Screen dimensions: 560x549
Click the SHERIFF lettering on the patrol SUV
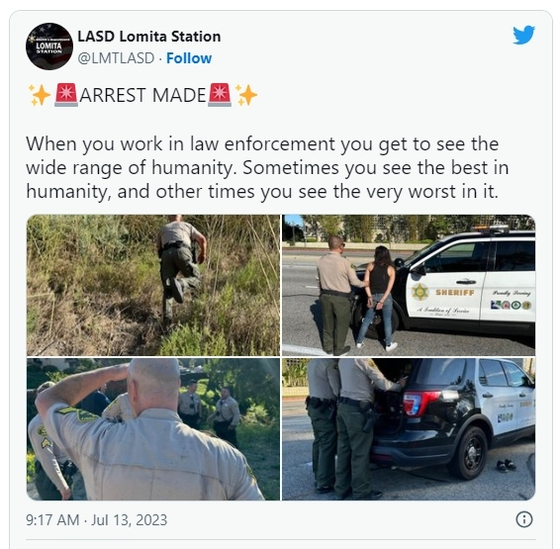pyautogui.click(x=455, y=293)
